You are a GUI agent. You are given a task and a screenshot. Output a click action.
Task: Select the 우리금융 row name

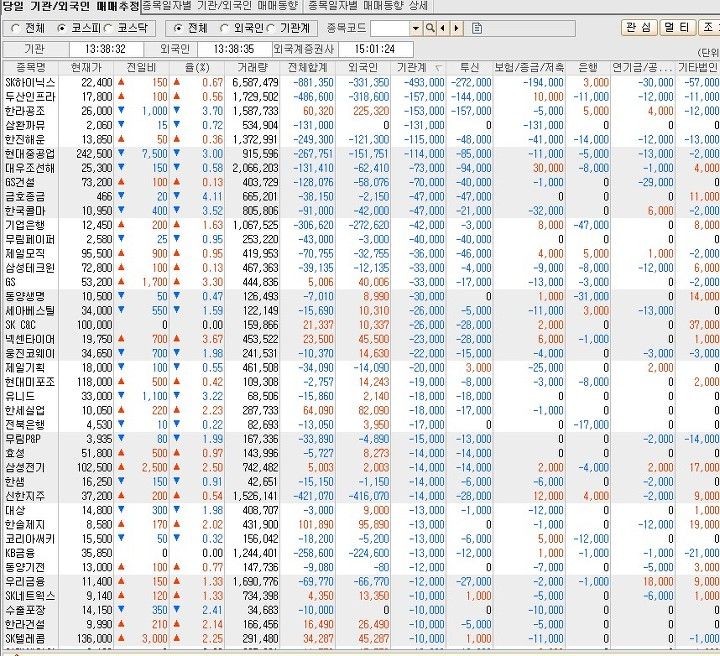[25, 581]
